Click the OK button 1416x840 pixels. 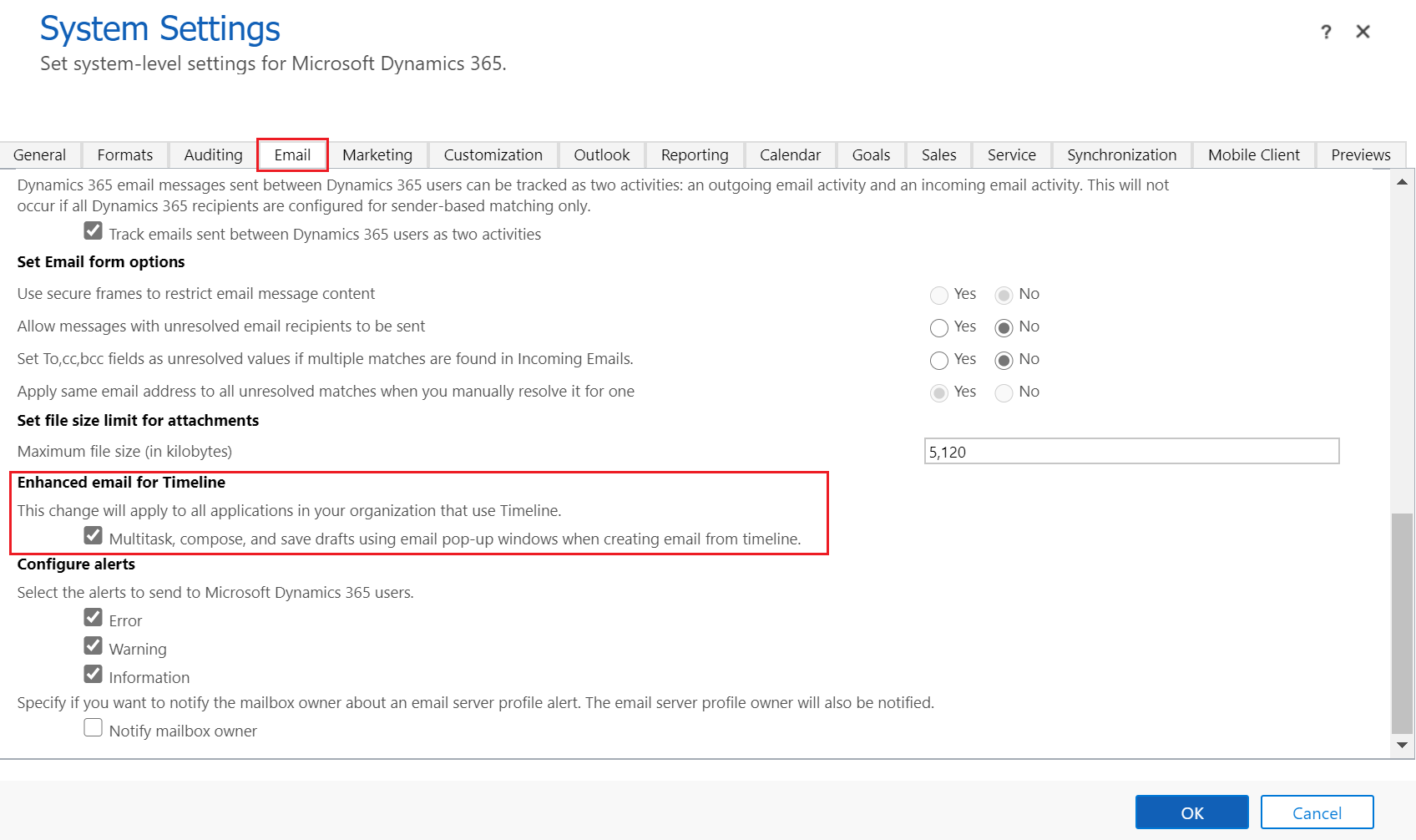click(1191, 811)
